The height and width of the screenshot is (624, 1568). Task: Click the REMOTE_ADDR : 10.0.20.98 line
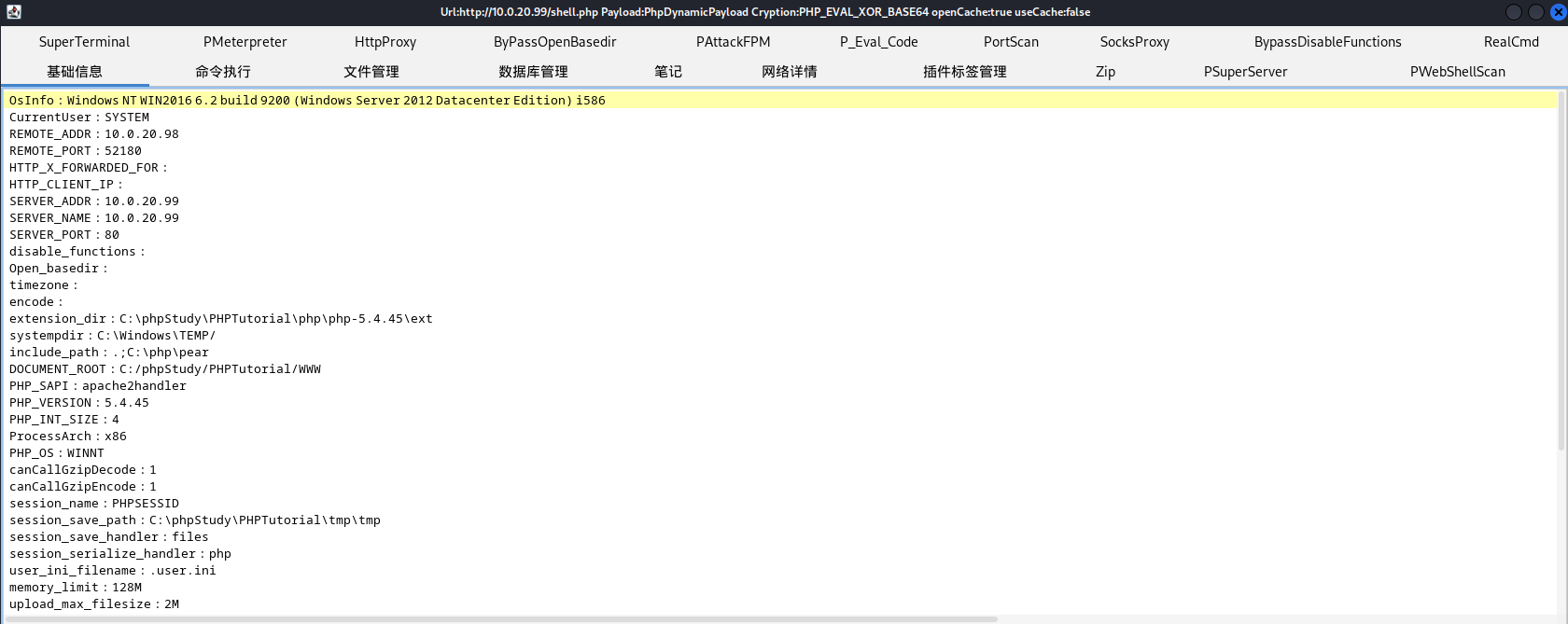click(x=94, y=133)
